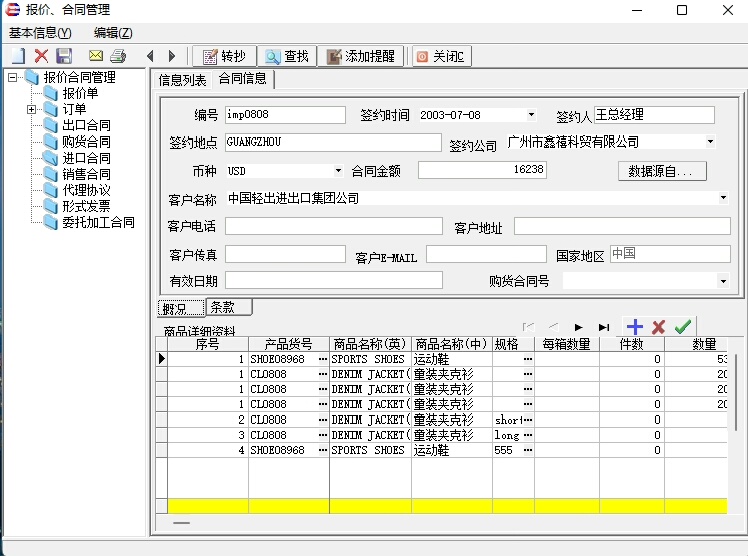This screenshot has width=748, height=556.
Task: Go to previous record with left arrow
Action: (150, 56)
